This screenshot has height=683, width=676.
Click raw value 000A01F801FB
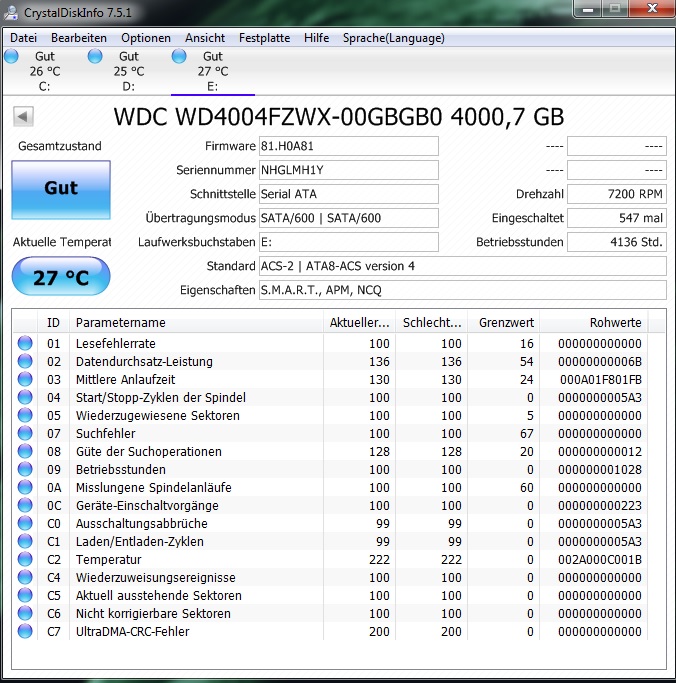(x=601, y=380)
